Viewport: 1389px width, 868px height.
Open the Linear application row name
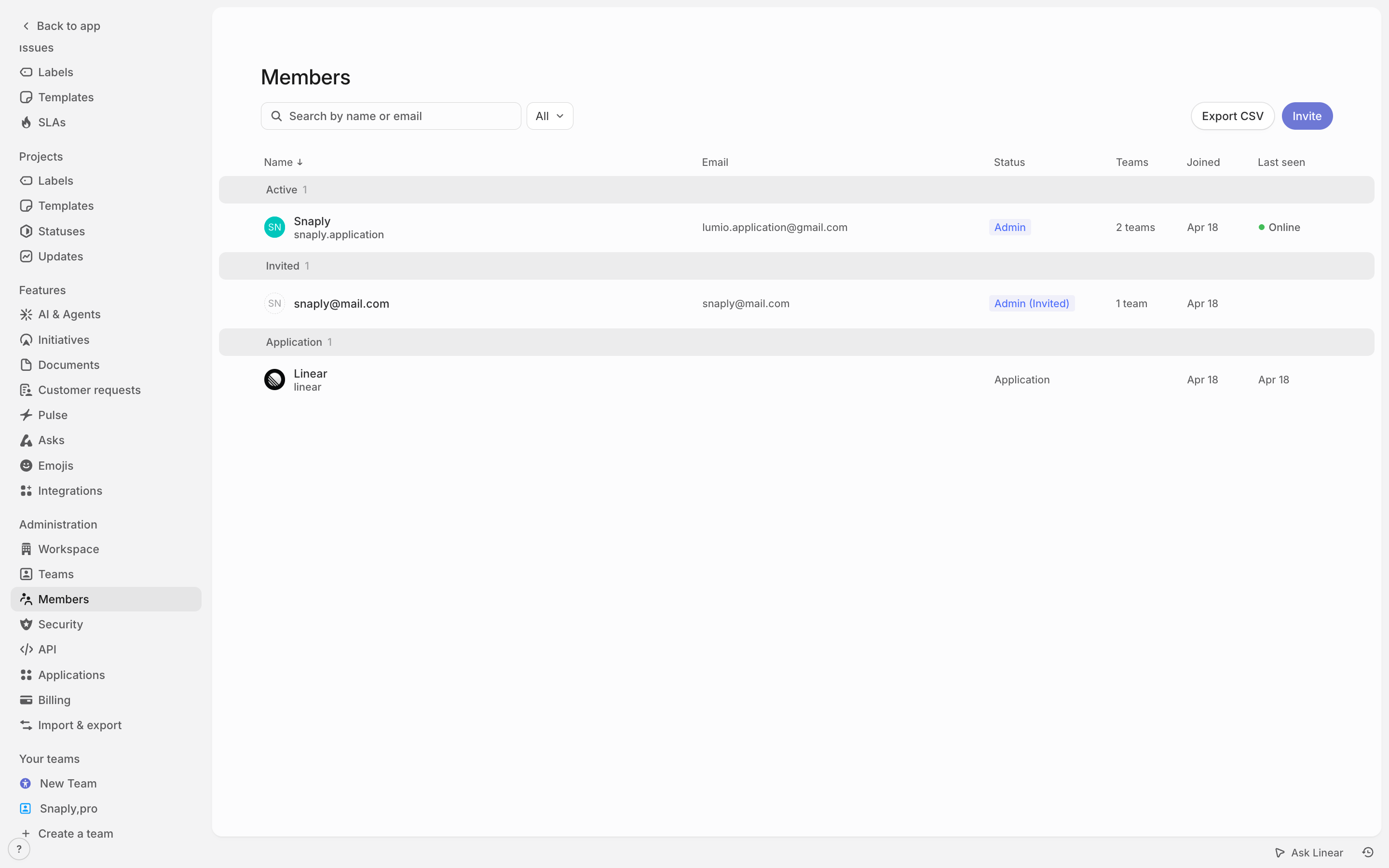pyautogui.click(x=310, y=374)
